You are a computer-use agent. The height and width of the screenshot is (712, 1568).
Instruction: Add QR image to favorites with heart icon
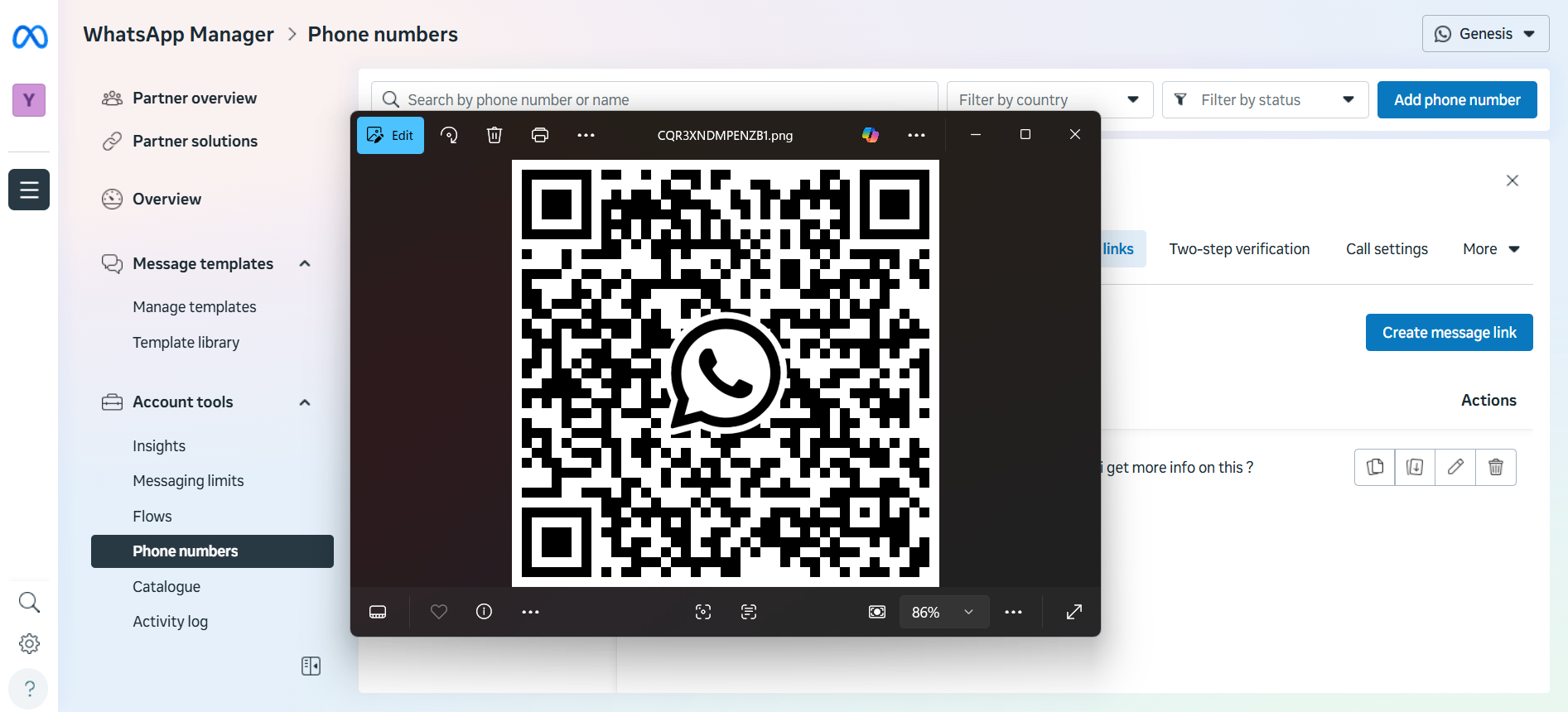coord(439,612)
